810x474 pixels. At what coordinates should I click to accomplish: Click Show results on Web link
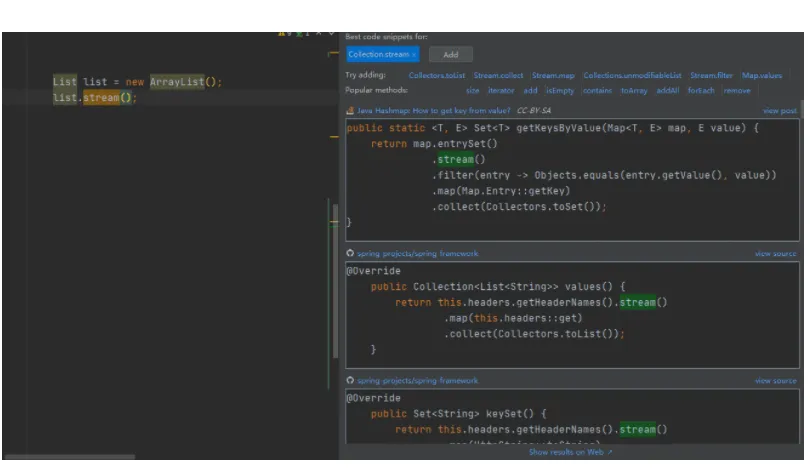pyautogui.click(x=570, y=452)
